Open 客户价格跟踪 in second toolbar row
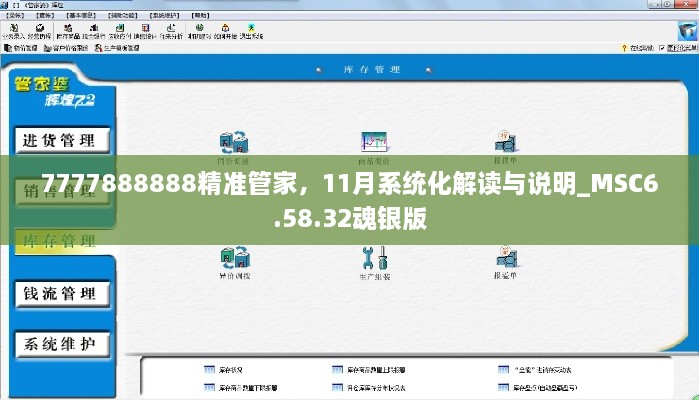Viewport: 699px width, 400px height. coord(66,48)
